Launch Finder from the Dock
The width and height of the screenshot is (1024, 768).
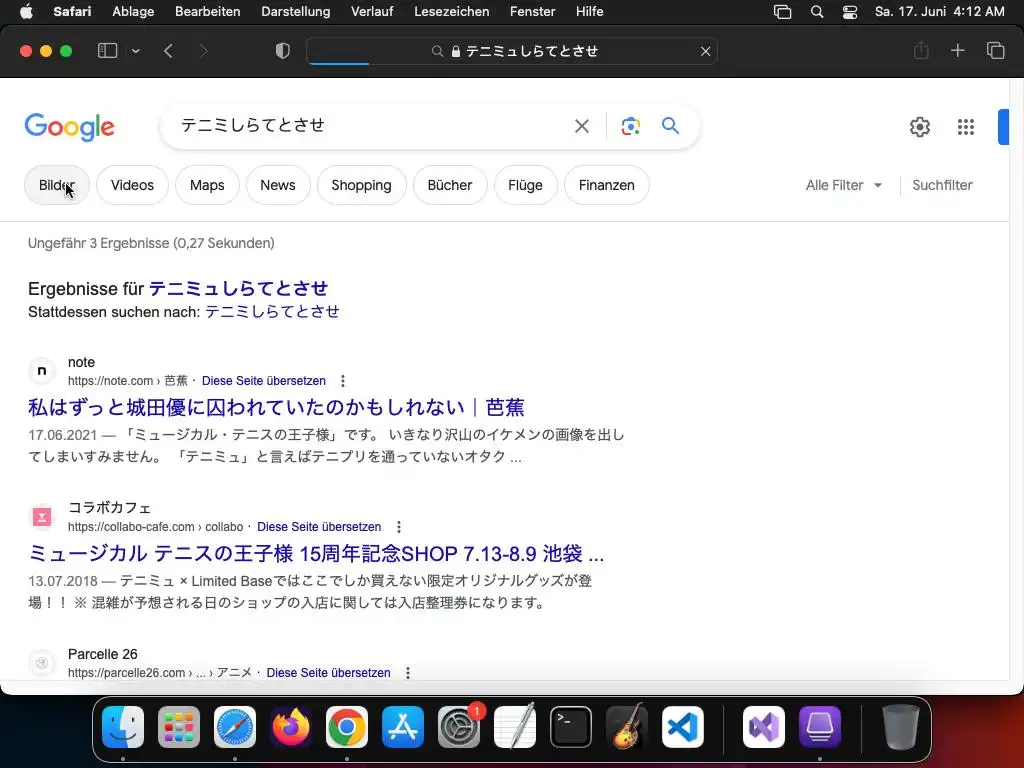click(x=123, y=727)
